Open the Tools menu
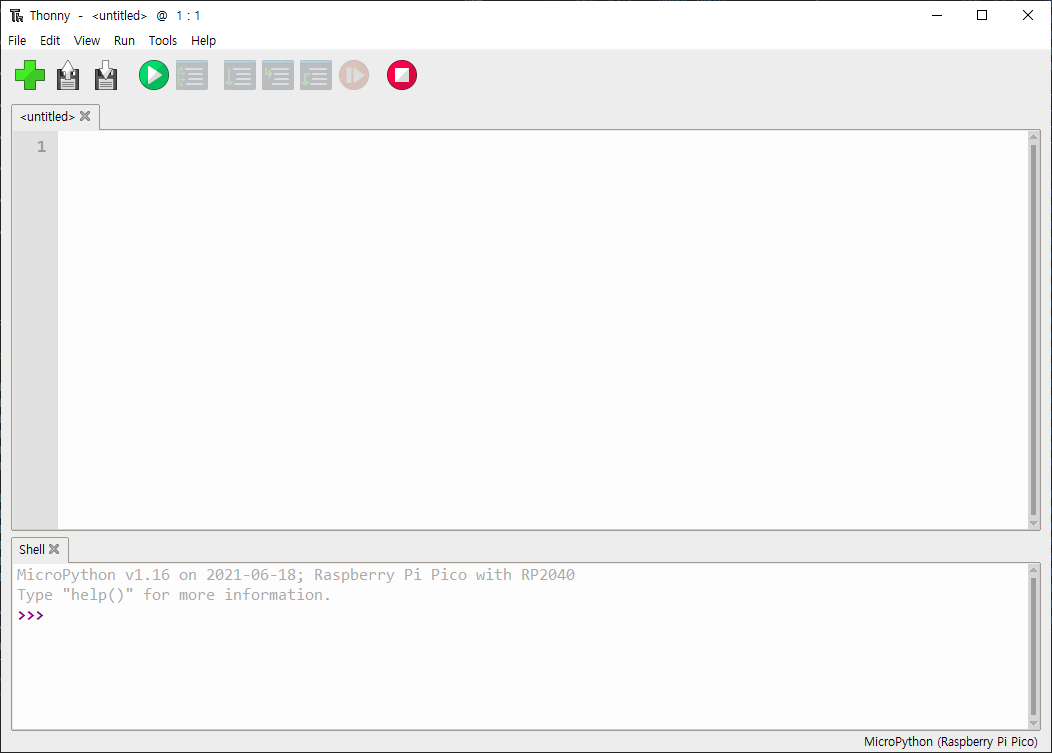Viewport: 1052px width, 753px height. 162,41
